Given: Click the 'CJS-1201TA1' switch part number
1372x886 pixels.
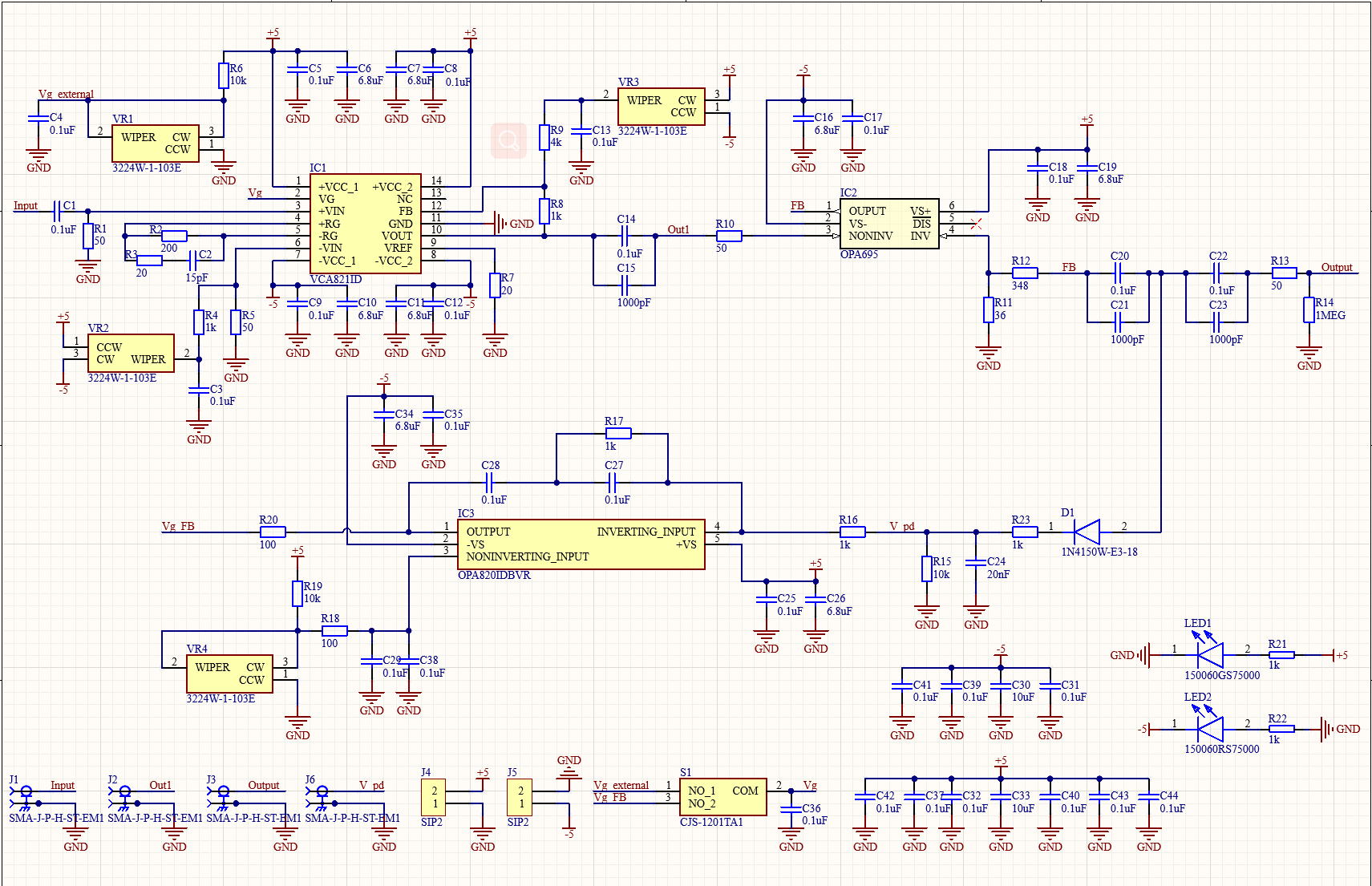Looking at the screenshot, I should click(x=711, y=822).
